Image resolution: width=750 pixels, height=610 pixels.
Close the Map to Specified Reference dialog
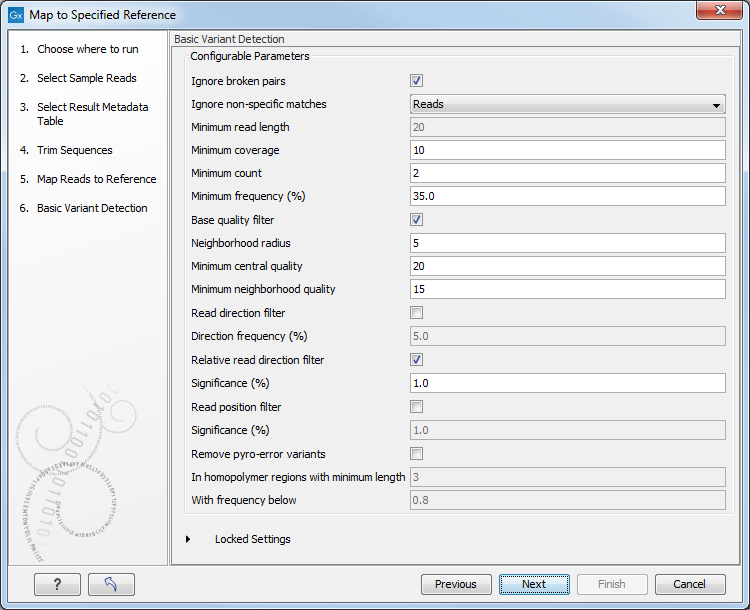[x=724, y=14]
